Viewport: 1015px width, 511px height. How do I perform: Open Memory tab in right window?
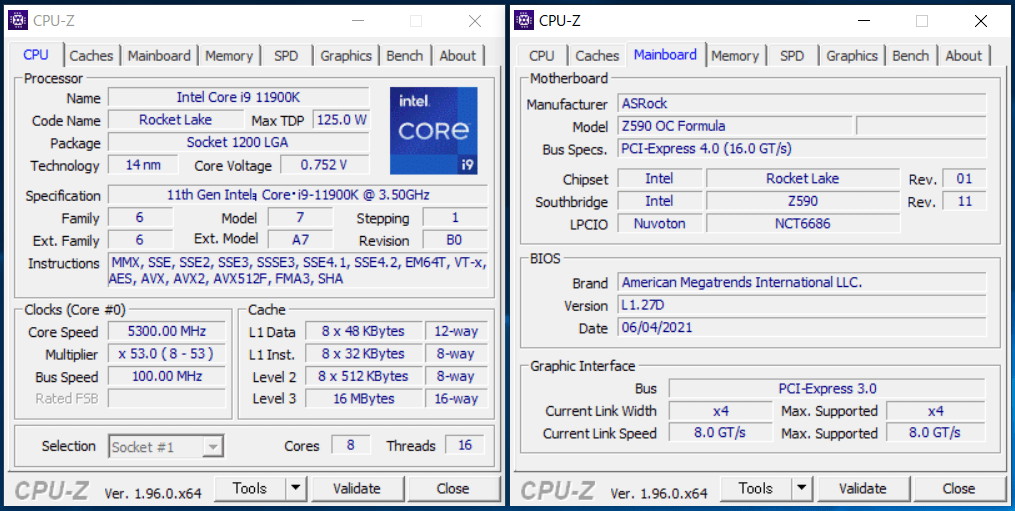point(735,56)
